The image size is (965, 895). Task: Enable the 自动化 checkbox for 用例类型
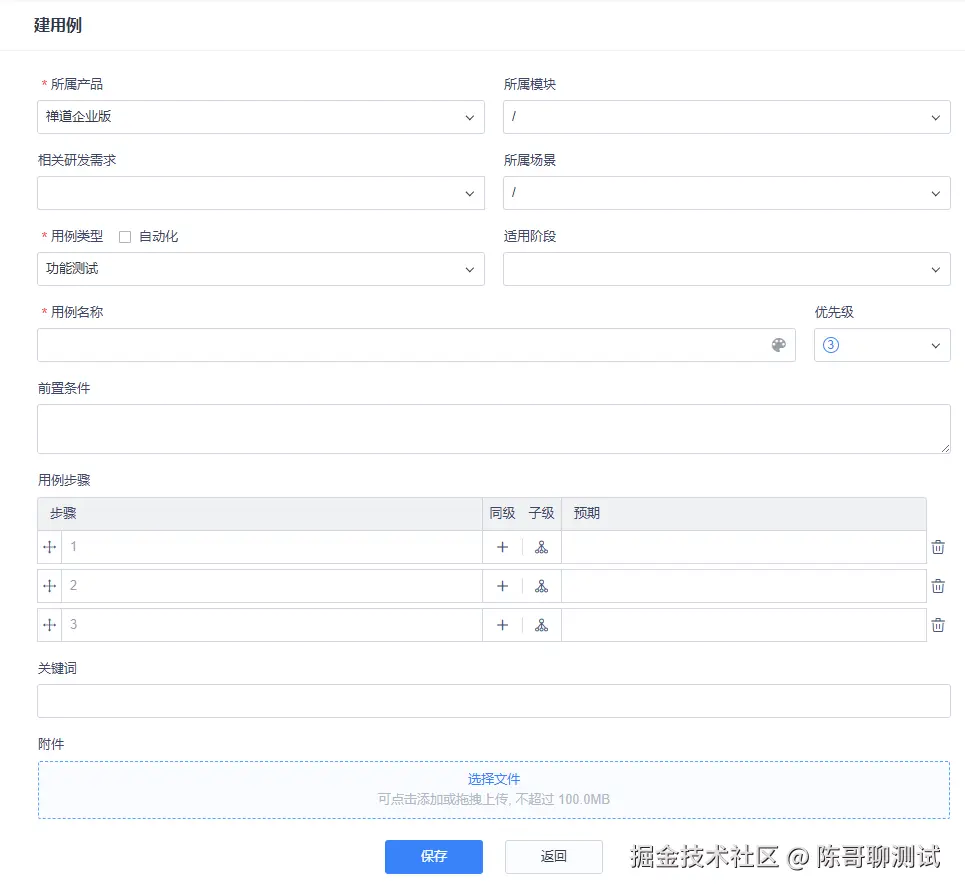coord(124,236)
